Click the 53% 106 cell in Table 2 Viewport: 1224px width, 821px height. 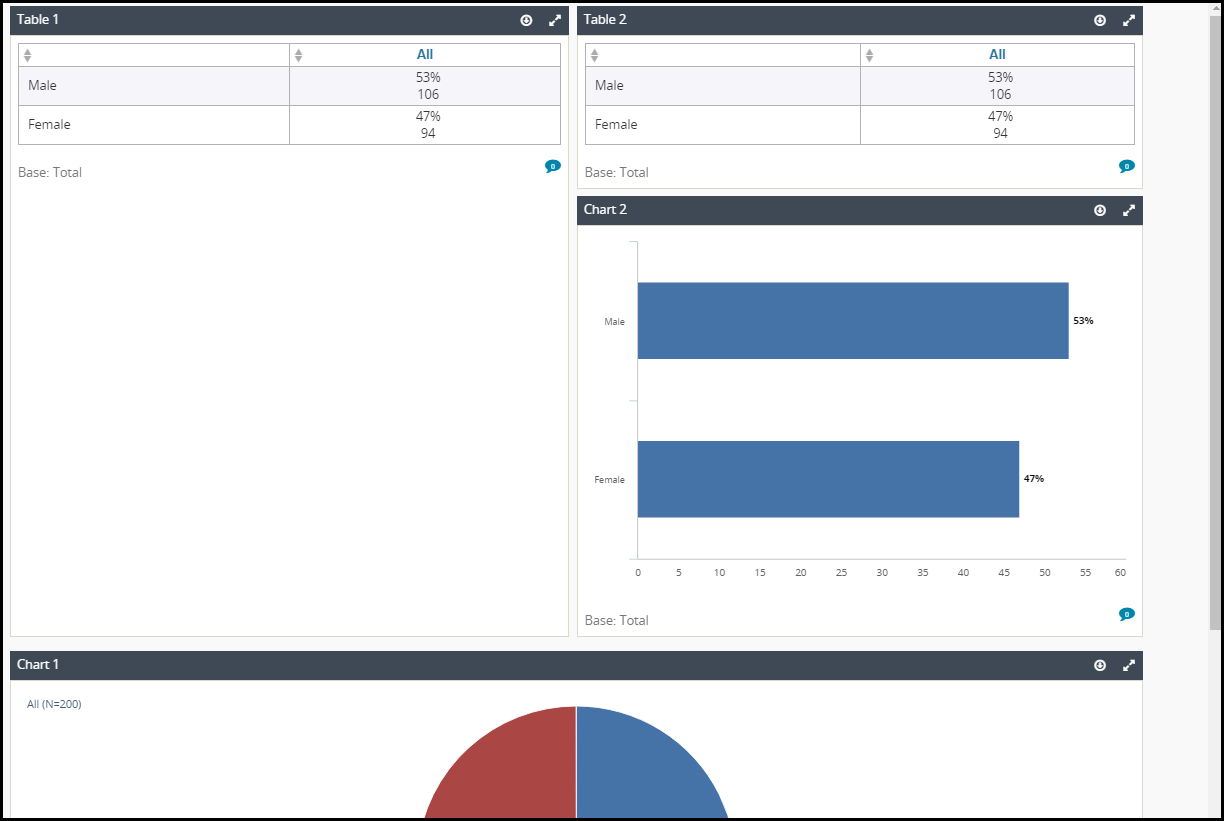pos(997,86)
